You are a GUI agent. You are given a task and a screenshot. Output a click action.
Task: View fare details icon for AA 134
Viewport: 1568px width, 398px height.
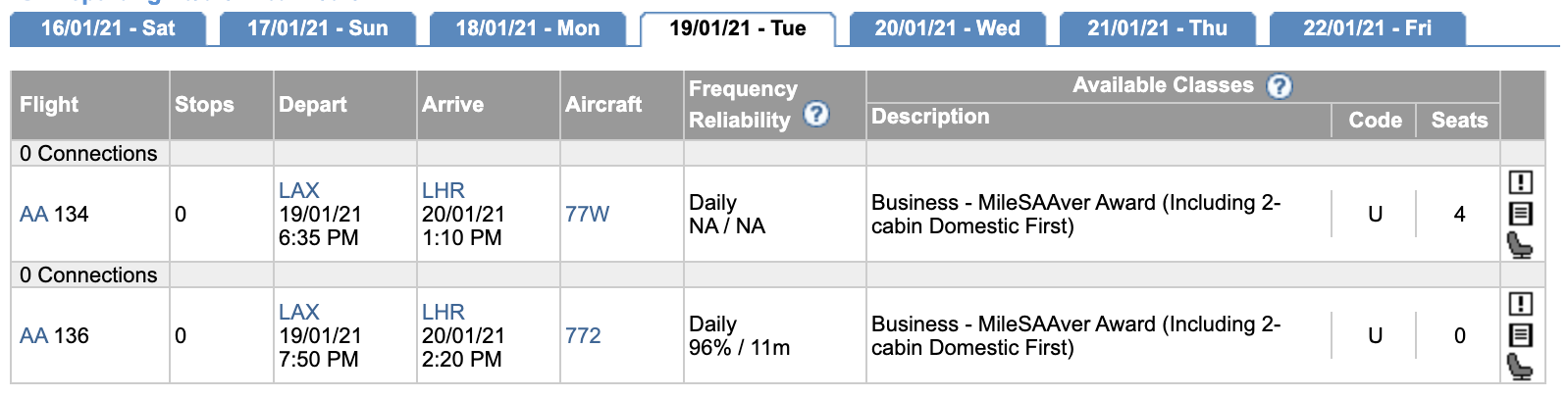1520,214
